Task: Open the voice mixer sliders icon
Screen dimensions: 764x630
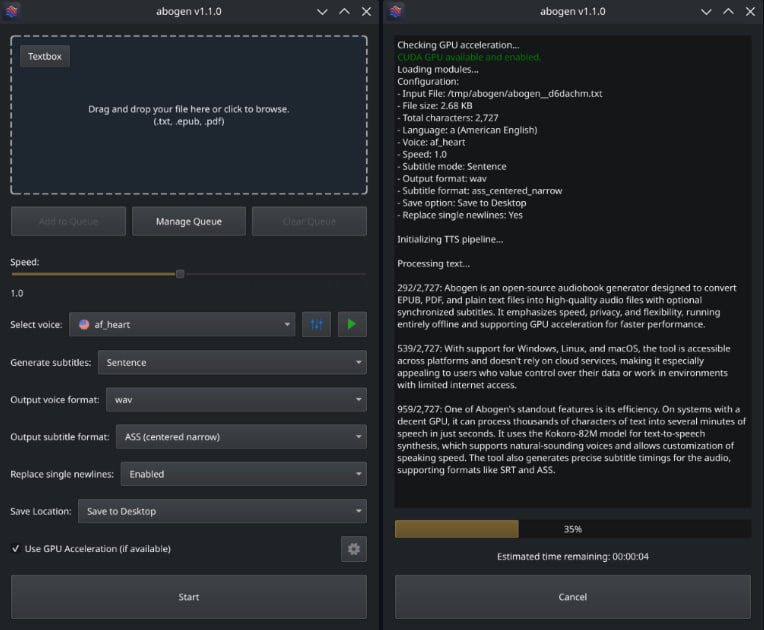Action: point(316,325)
